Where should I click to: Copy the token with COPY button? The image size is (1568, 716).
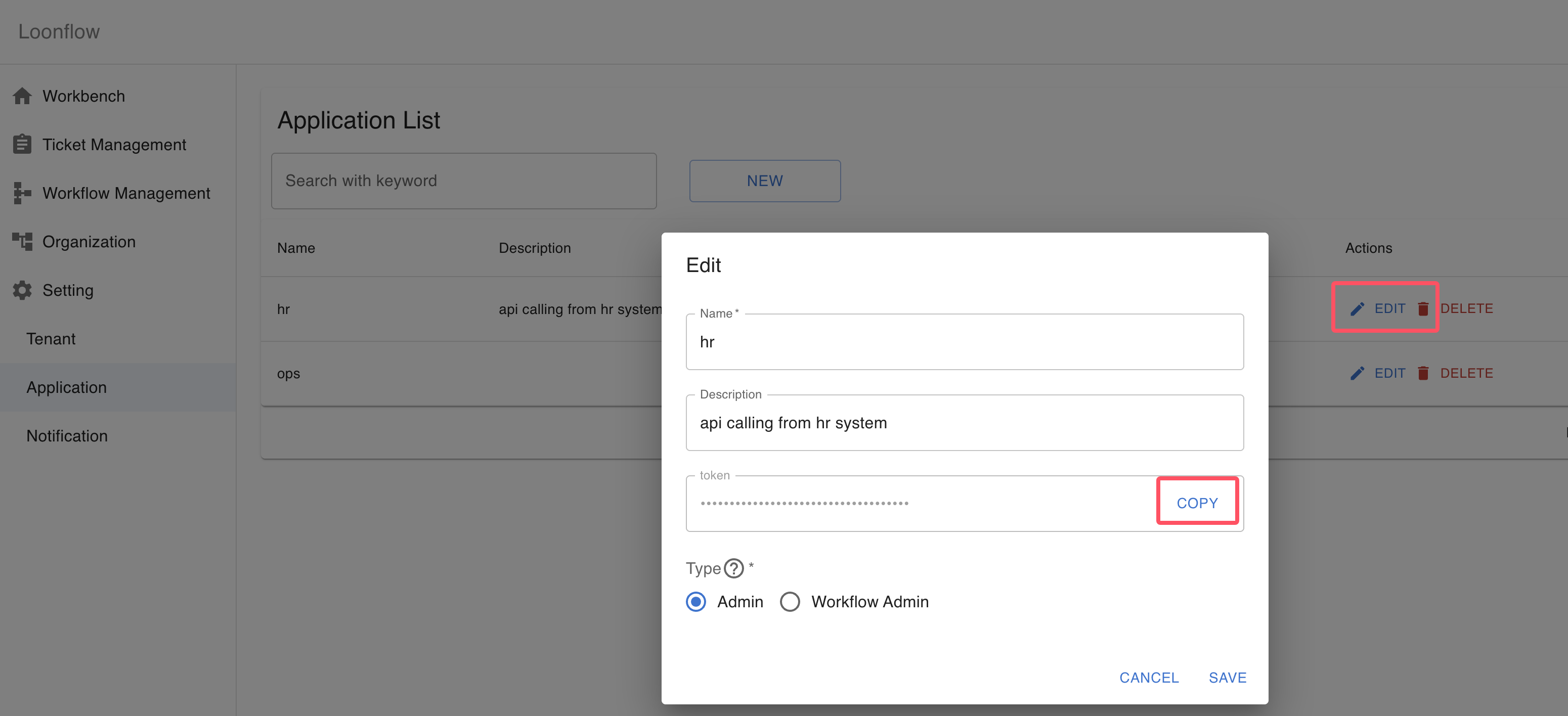1197,503
